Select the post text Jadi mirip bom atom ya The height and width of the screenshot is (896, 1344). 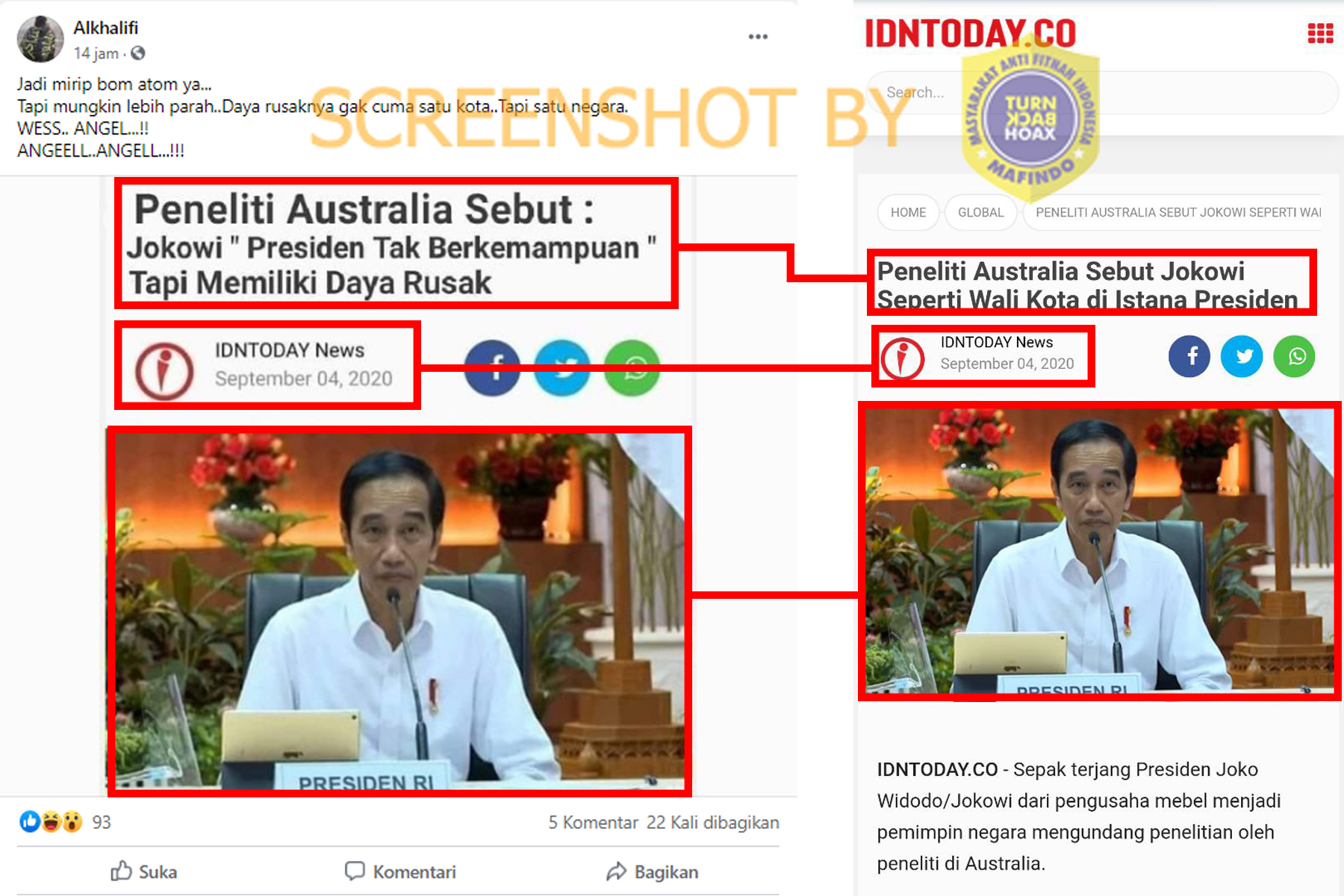[x=114, y=84]
